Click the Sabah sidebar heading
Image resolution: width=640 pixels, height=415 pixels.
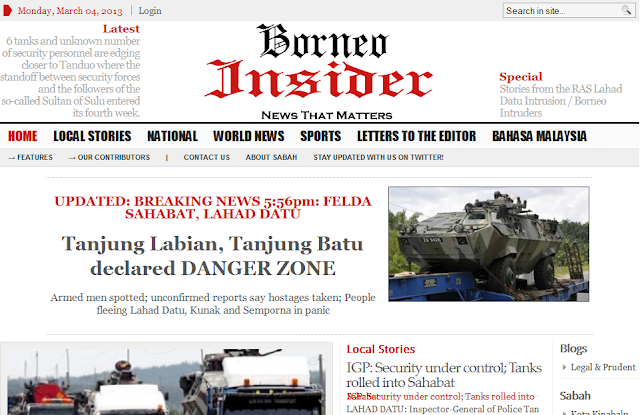[575, 396]
